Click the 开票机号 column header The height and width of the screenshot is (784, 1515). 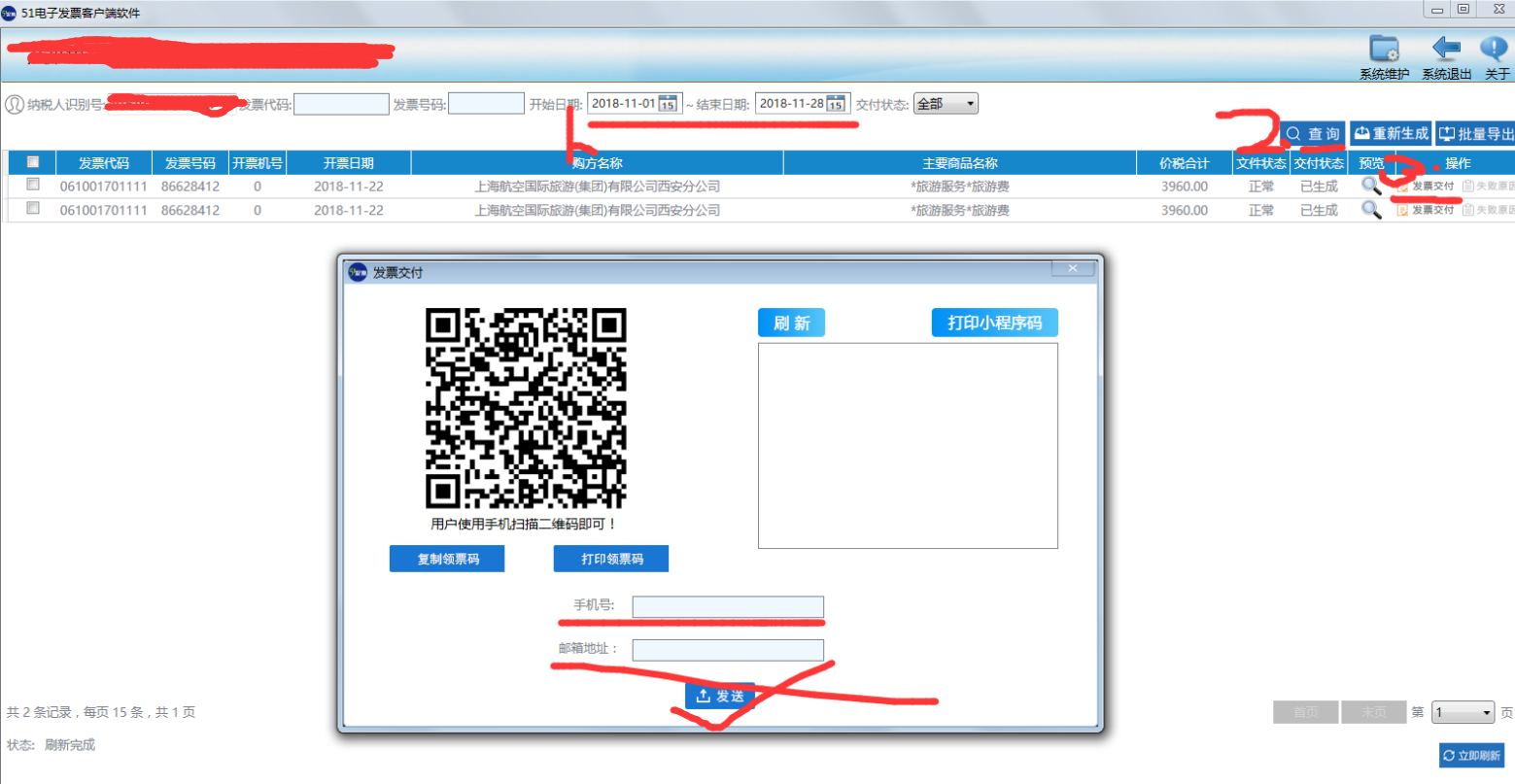(x=258, y=163)
